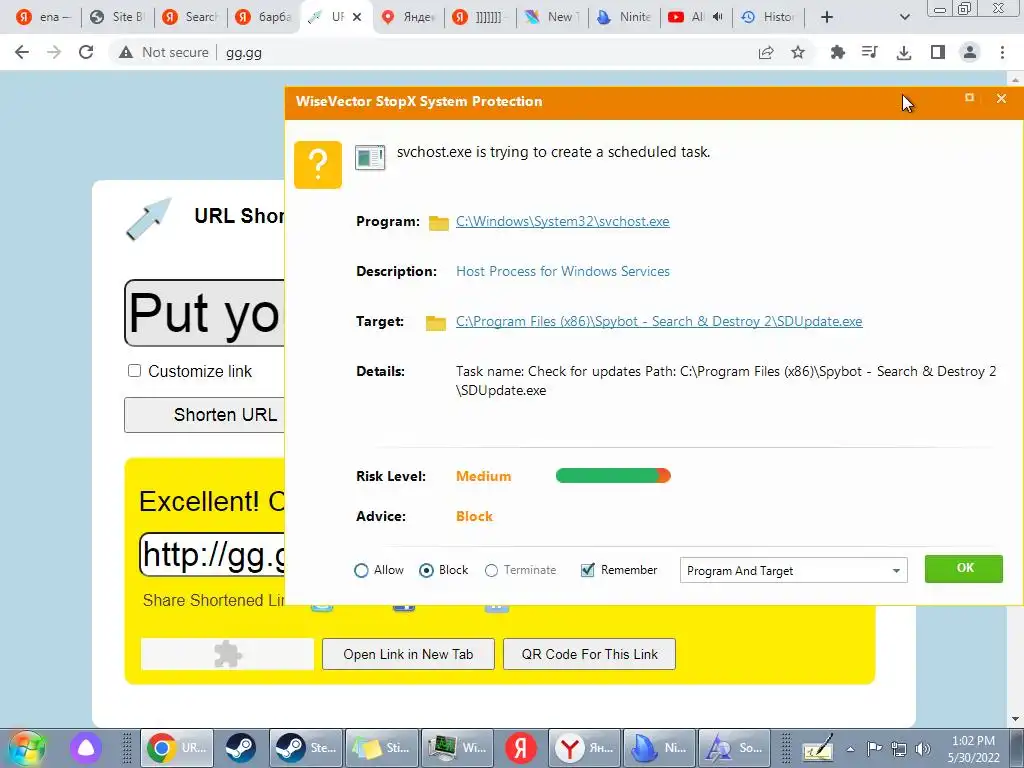Switch to the History tab
This screenshot has height=768, width=1024.
[768, 17]
